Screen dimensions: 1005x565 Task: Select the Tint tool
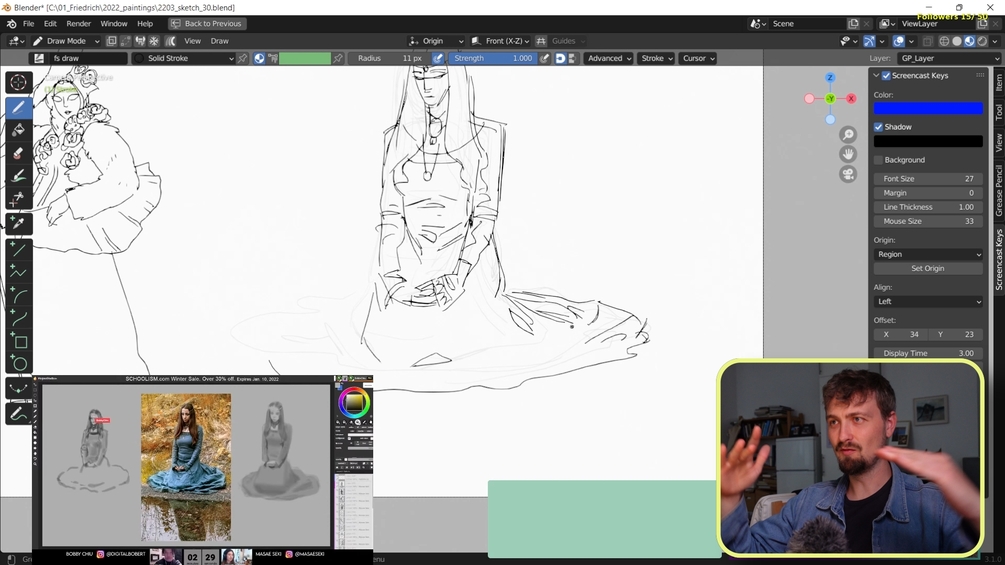[18, 176]
